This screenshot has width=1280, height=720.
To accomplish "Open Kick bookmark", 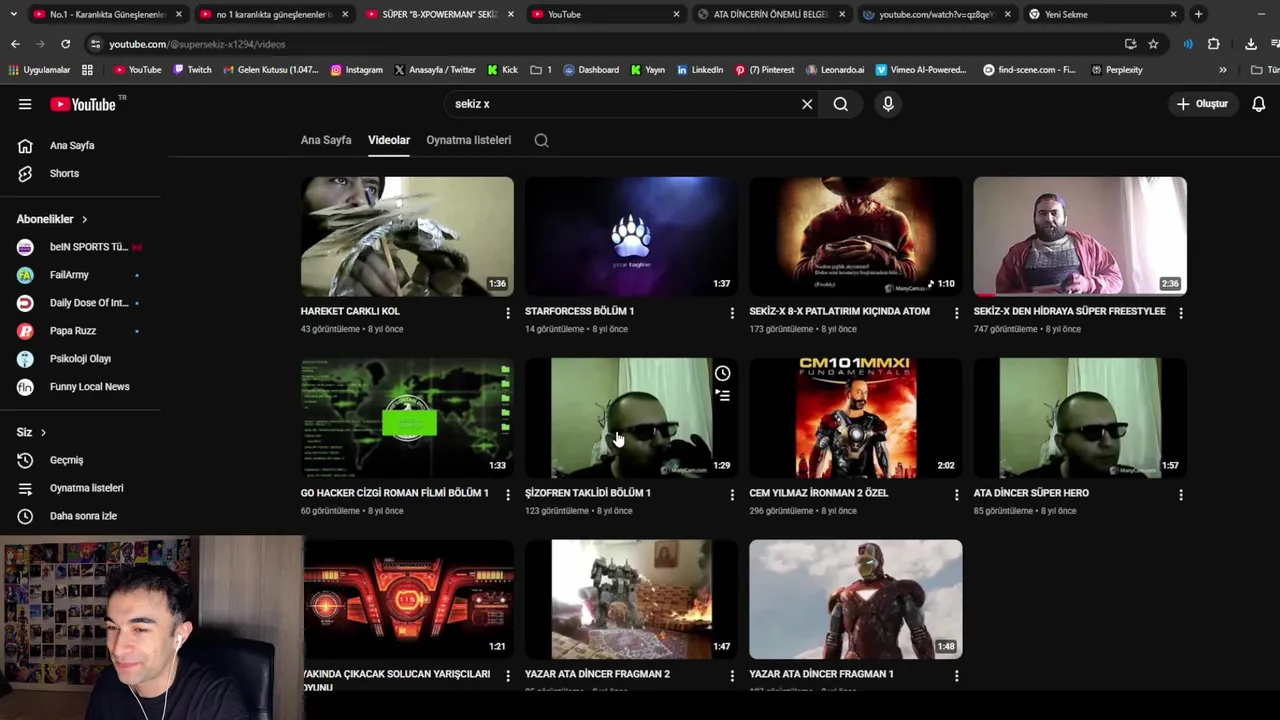I will tap(503, 70).
